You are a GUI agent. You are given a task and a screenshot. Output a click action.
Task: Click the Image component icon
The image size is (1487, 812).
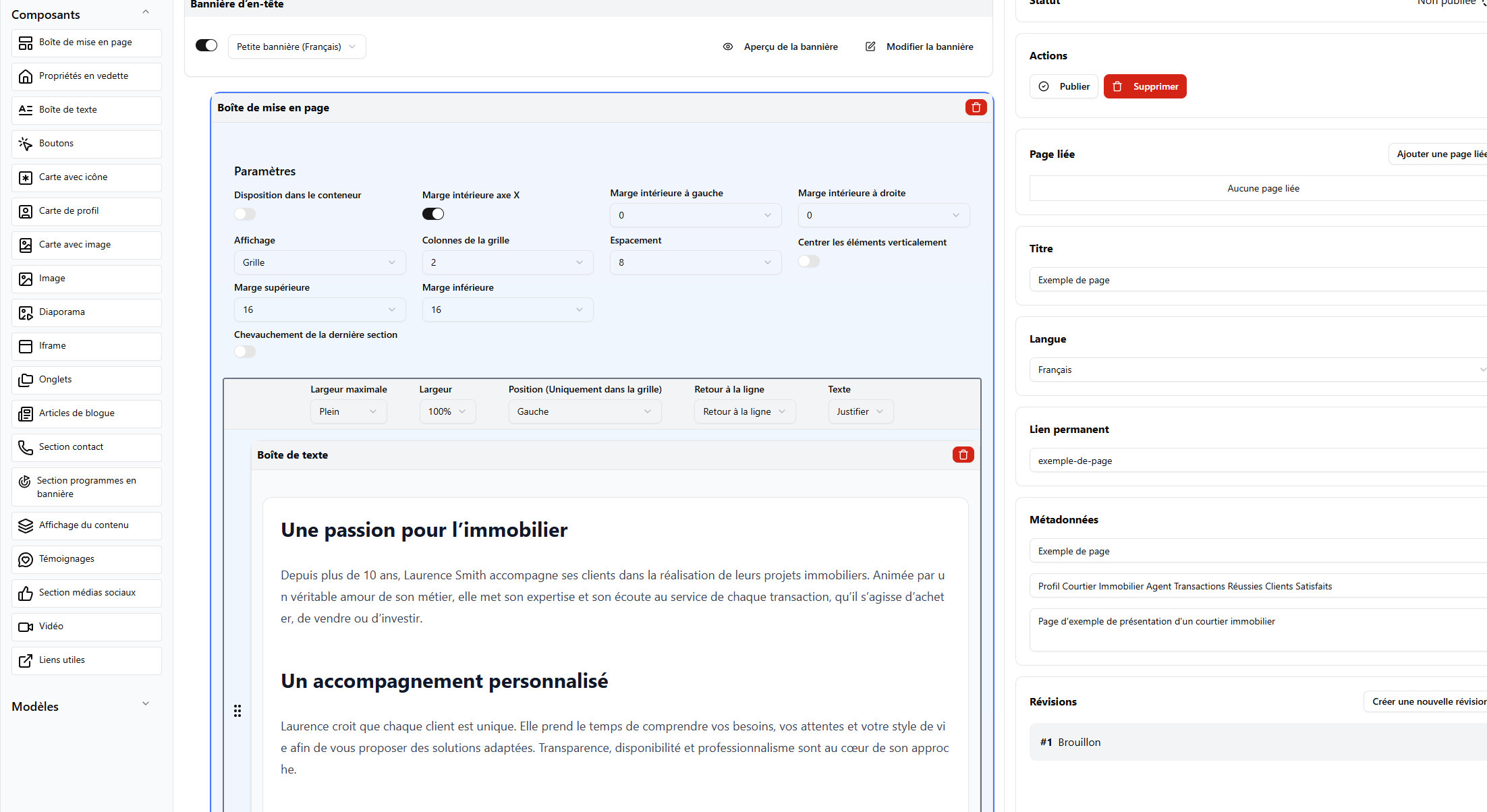pos(26,279)
